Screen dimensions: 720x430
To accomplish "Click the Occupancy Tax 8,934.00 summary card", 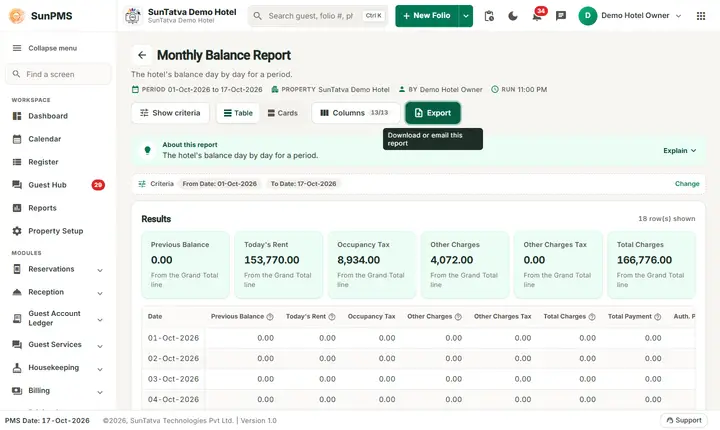I will point(371,265).
